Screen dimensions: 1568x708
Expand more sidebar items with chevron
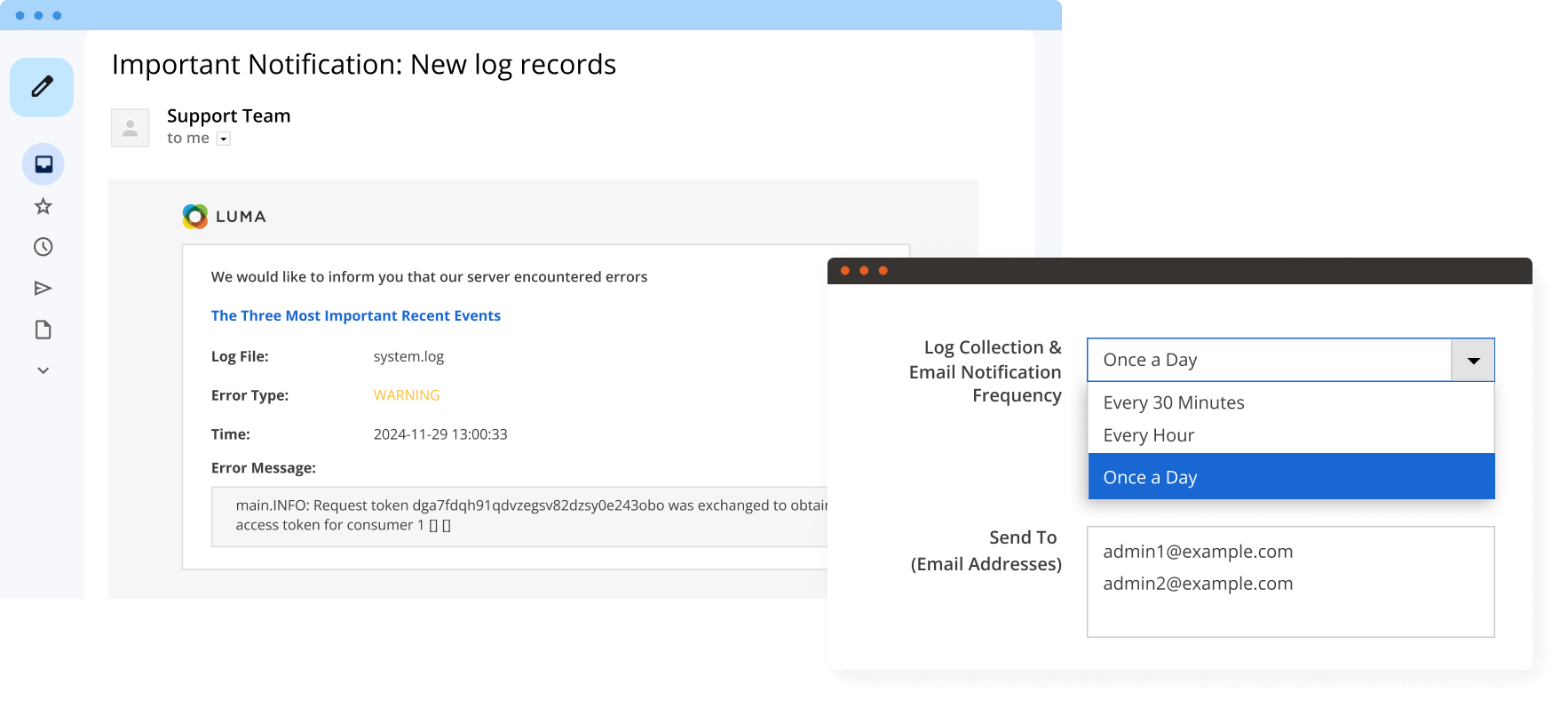(43, 370)
